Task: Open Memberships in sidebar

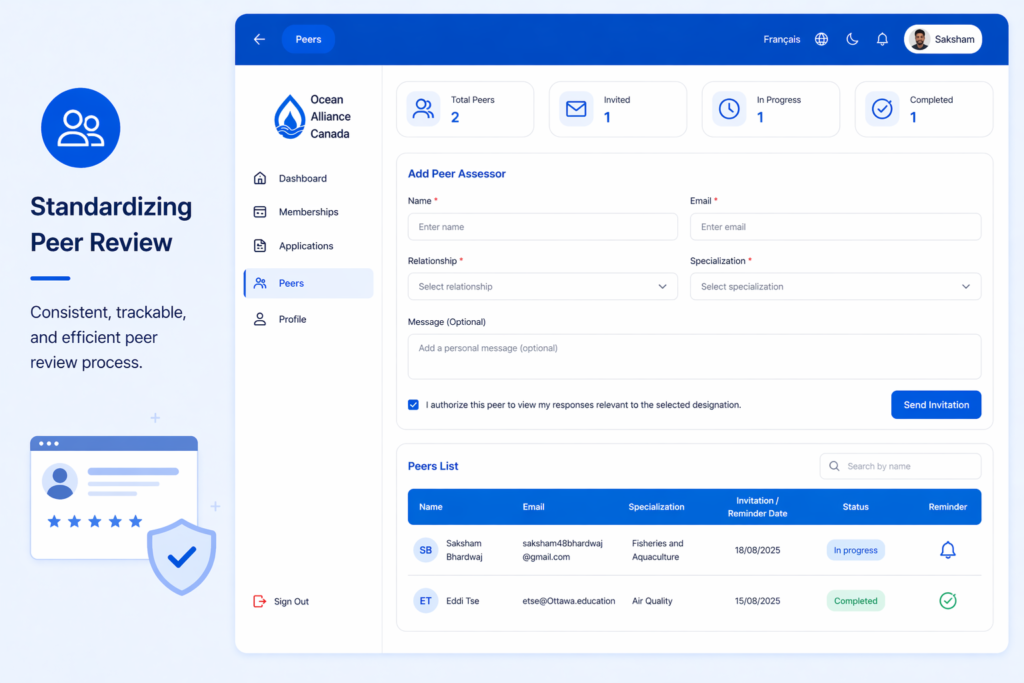Action: pyautogui.click(x=308, y=212)
